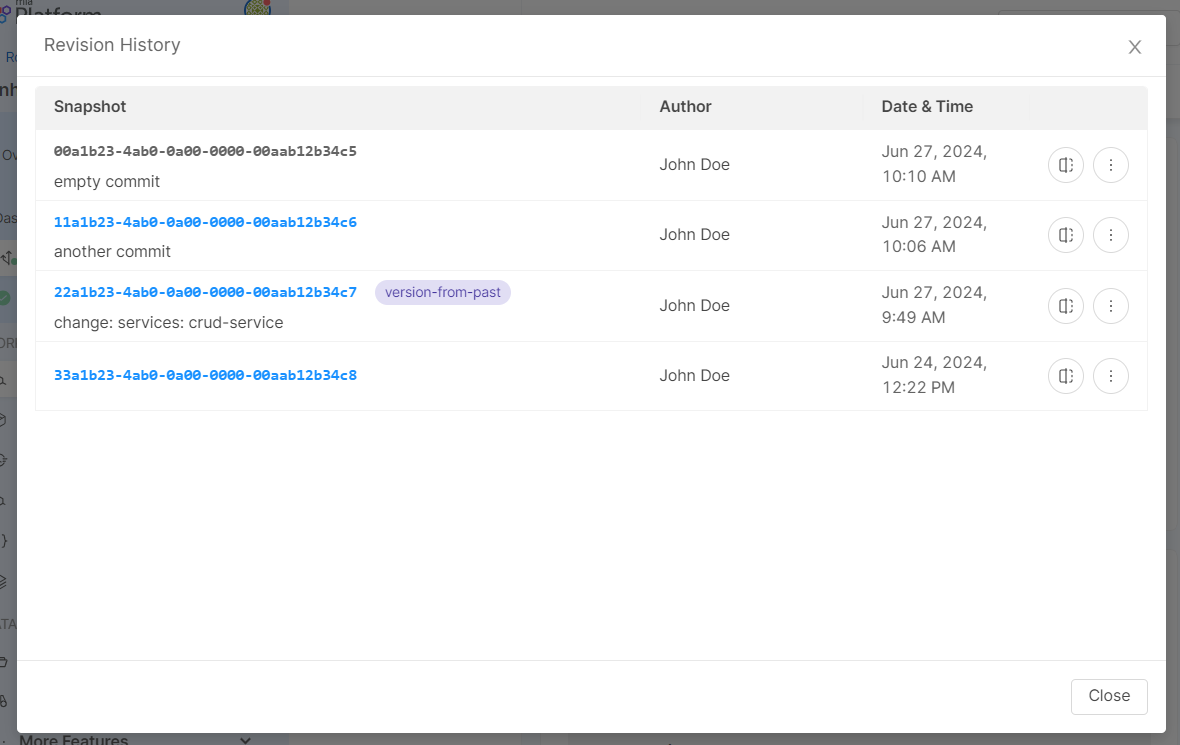The width and height of the screenshot is (1180, 745).
Task: Open snapshot 11a1b23-4ab0-0a00-0000-00aab12b34c6 link
Action: 205,222
